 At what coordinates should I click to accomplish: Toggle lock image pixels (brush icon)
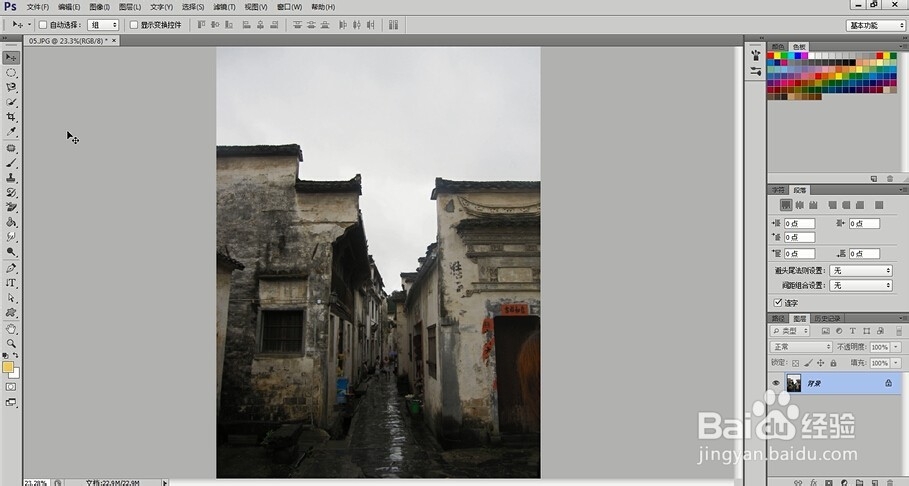point(808,363)
